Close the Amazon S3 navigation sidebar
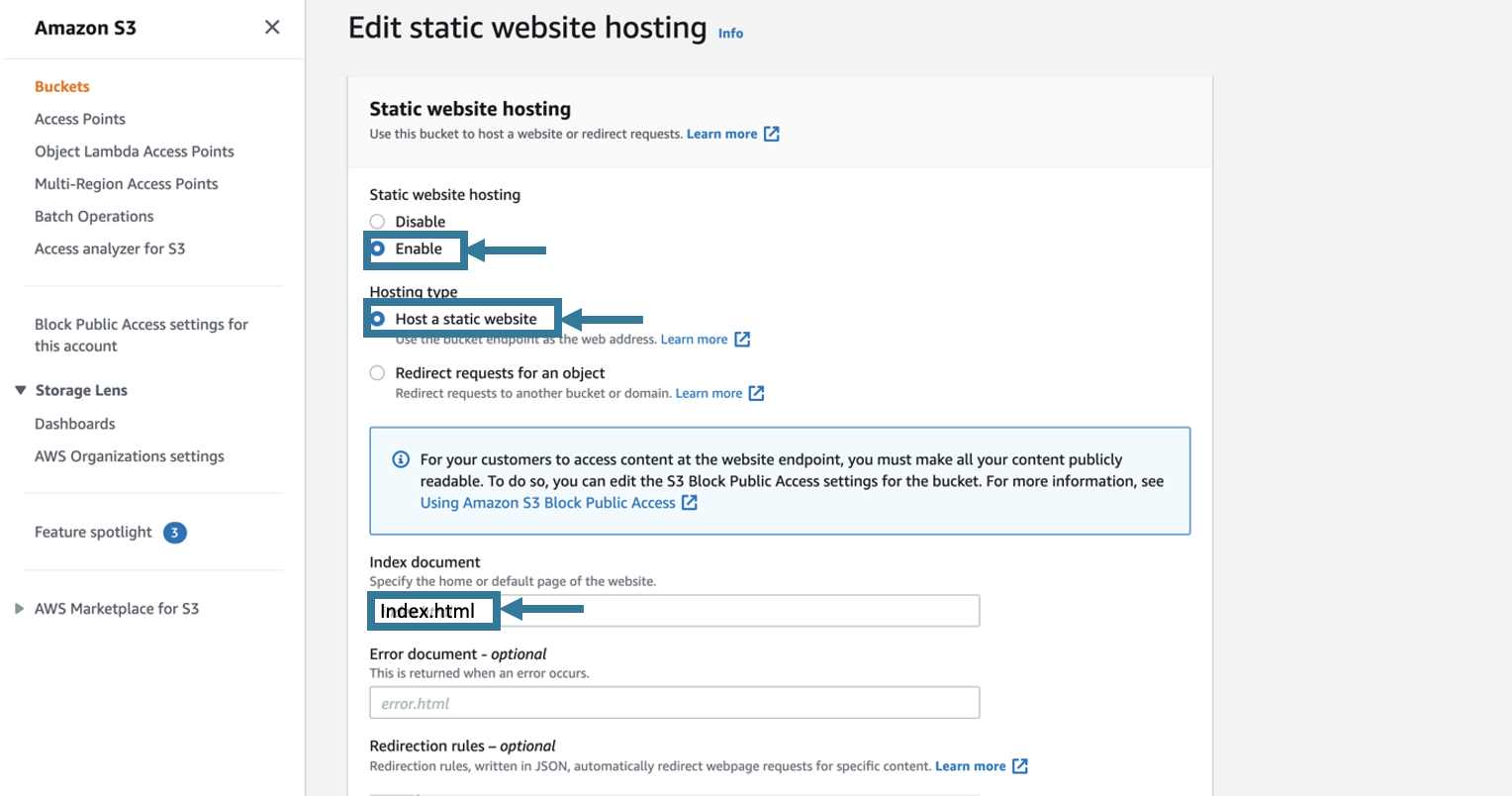The height and width of the screenshot is (796, 1512). pos(272,27)
